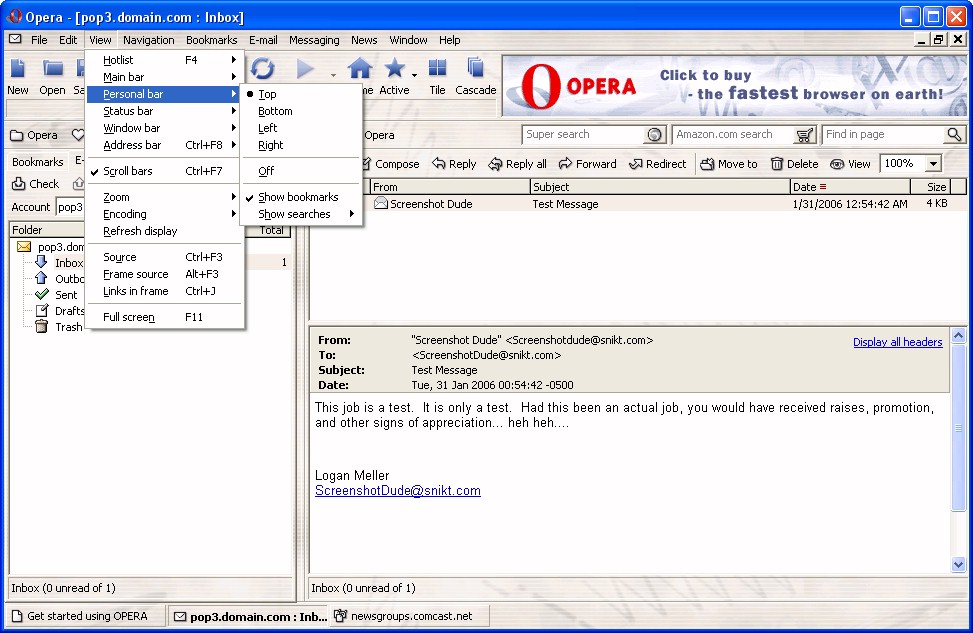
Task: Uncheck Show bookmarks option
Action: 298,197
